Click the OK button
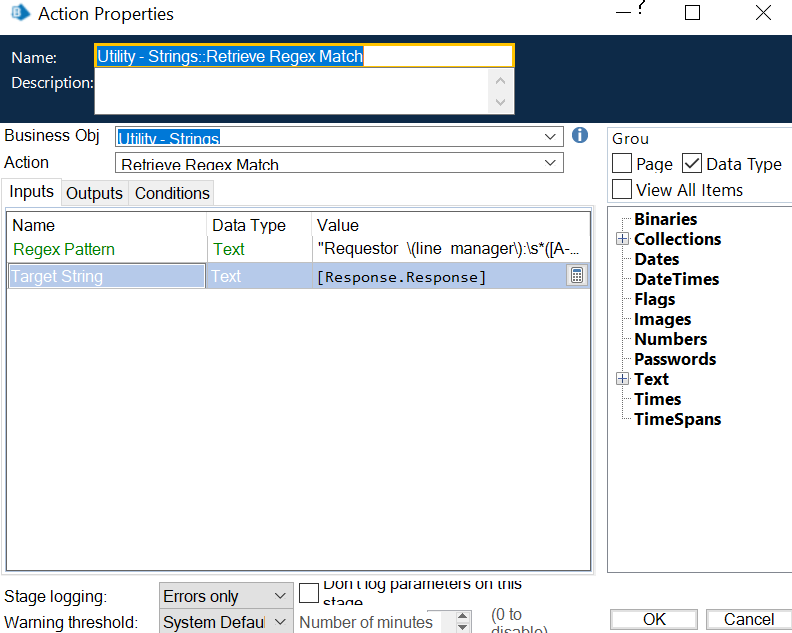The image size is (792, 633). click(x=654, y=619)
